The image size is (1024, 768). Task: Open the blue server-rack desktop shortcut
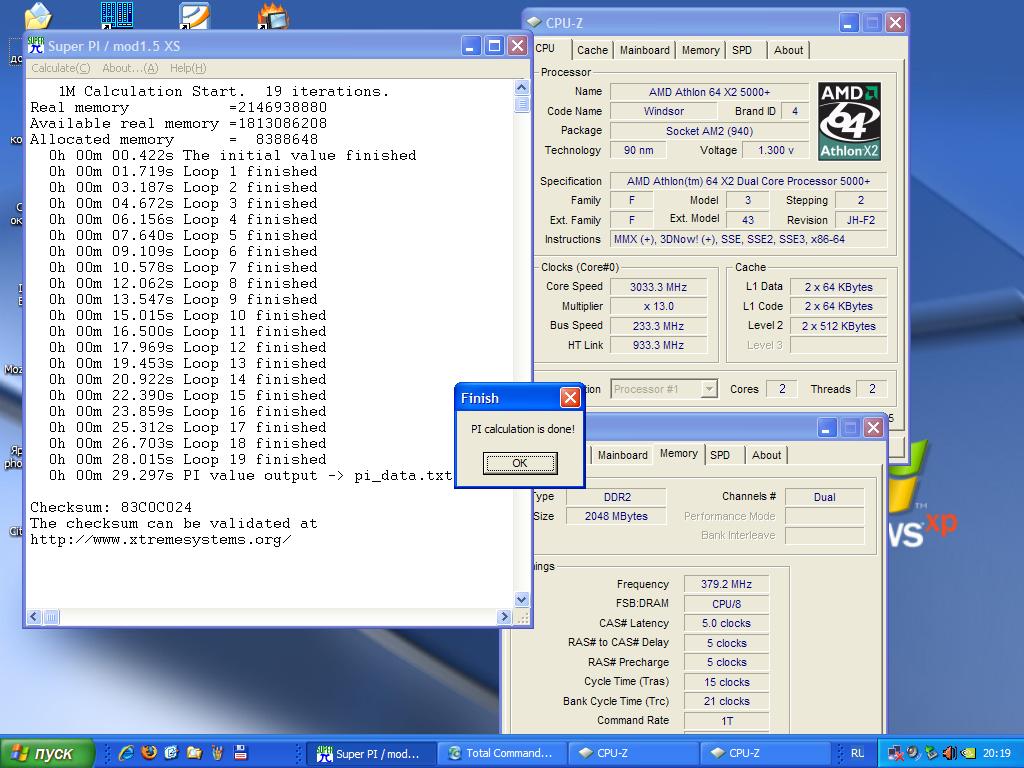coord(117,14)
